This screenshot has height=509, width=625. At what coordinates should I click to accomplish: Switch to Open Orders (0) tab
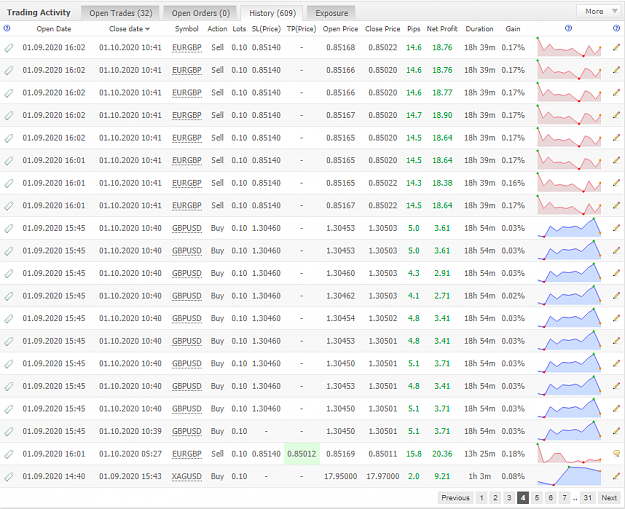pos(200,13)
